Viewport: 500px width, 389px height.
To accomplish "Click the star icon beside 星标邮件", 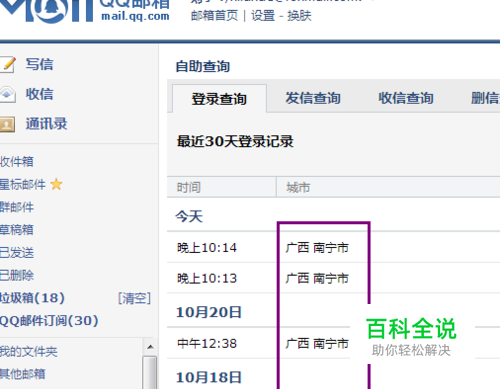I will click(56, 184).
